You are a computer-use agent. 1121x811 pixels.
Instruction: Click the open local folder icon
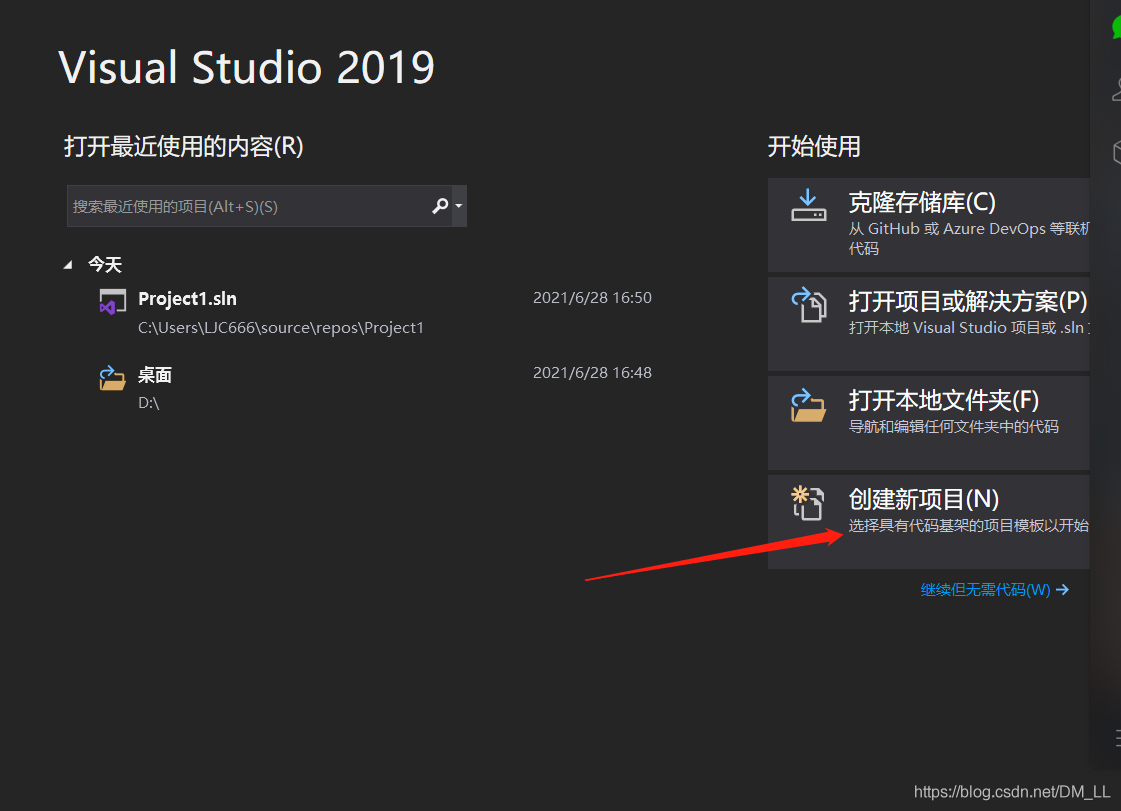coord(809,405)
